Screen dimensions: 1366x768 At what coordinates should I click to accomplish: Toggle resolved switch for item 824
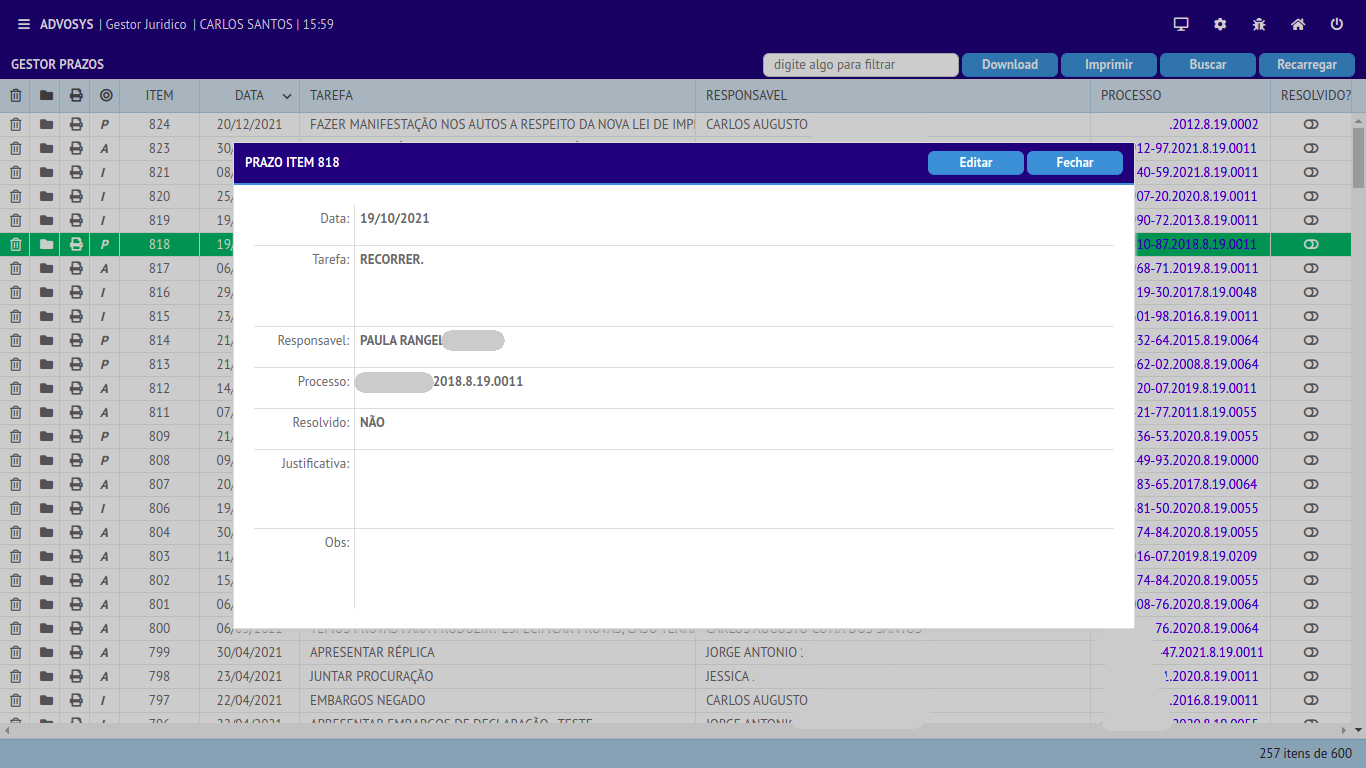tap(1311, 125)
